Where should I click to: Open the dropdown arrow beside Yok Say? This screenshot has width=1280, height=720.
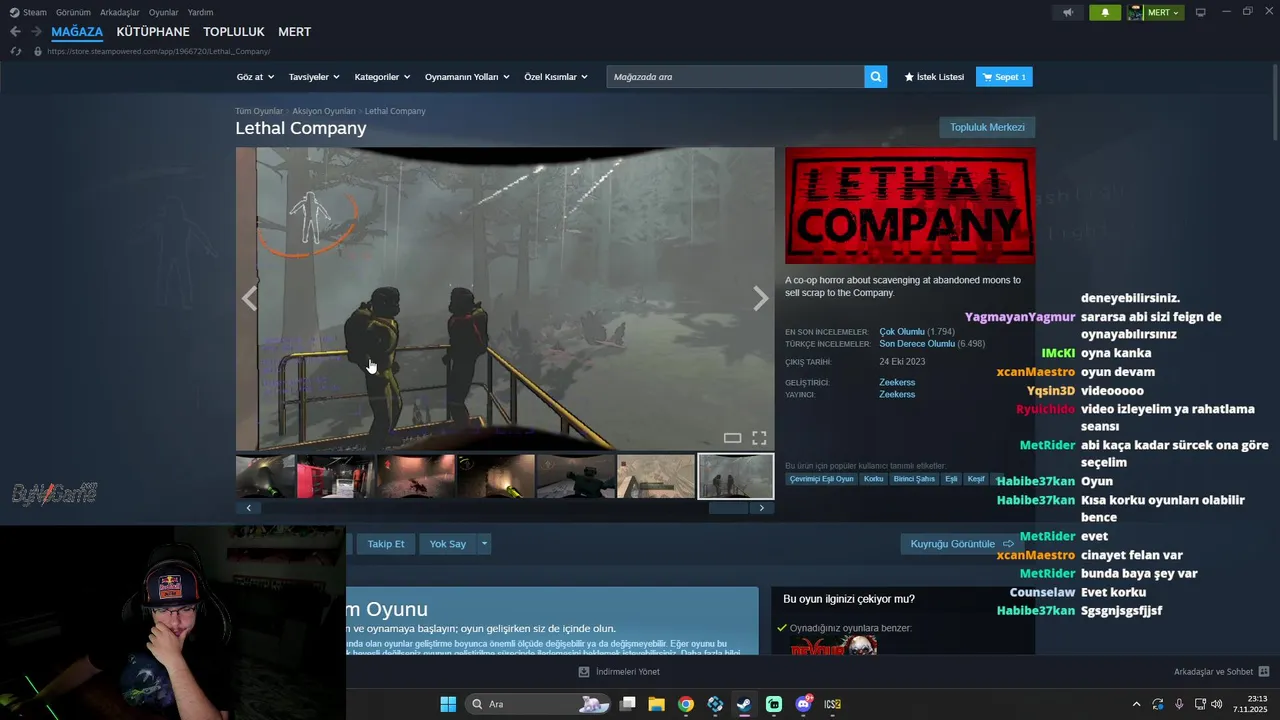(x=484, y=544)
